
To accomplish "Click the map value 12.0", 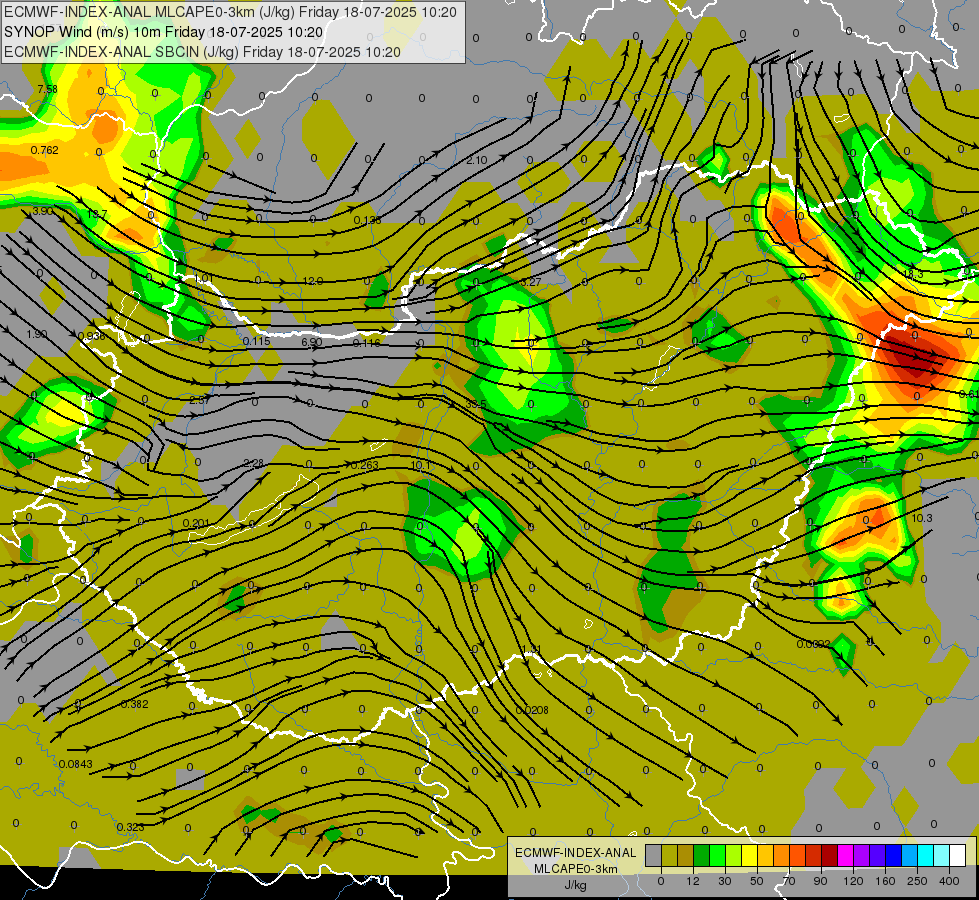I will coord(312,281).
